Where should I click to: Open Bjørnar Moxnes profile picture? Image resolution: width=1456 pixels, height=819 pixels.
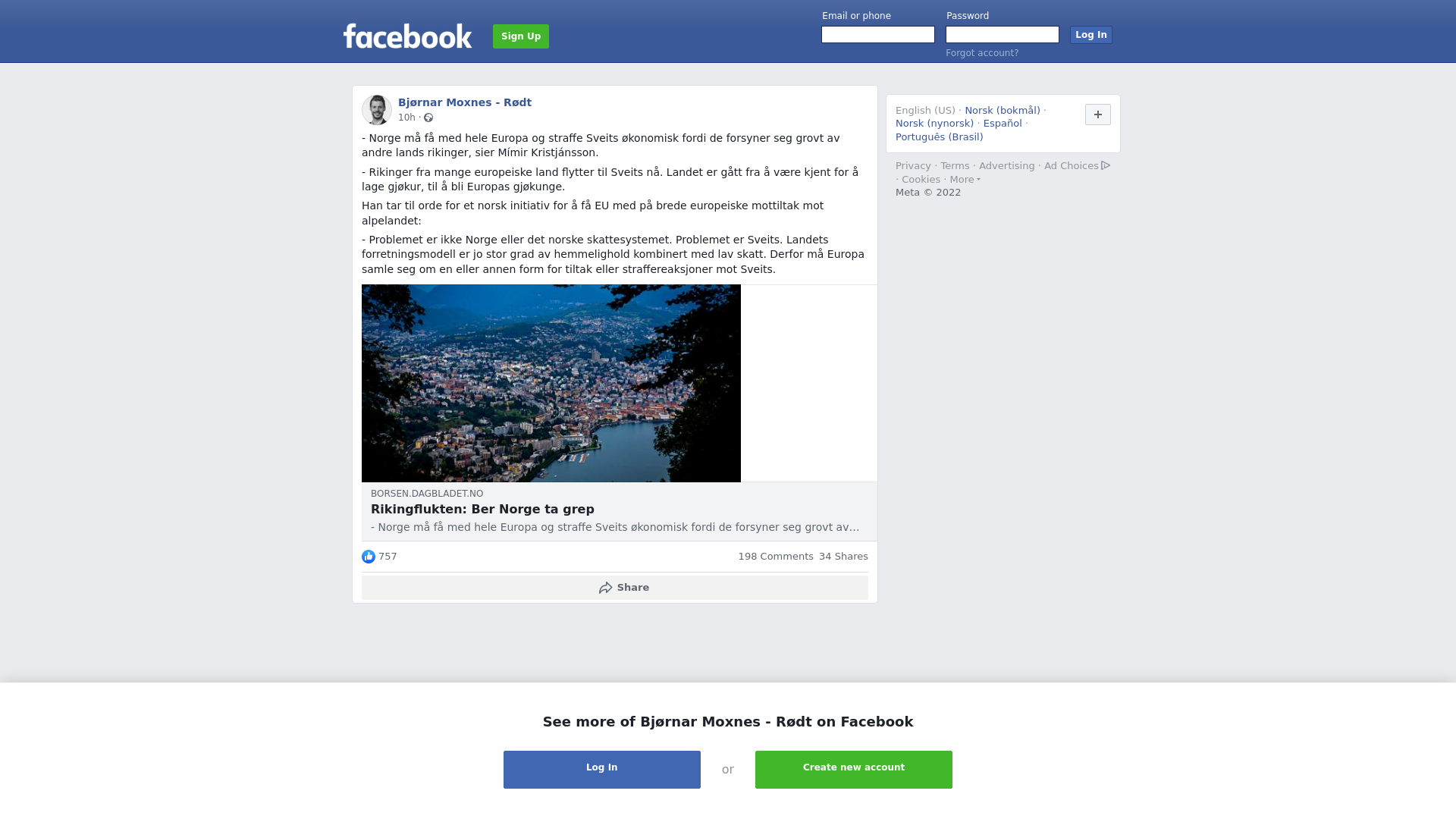(377, 110)
